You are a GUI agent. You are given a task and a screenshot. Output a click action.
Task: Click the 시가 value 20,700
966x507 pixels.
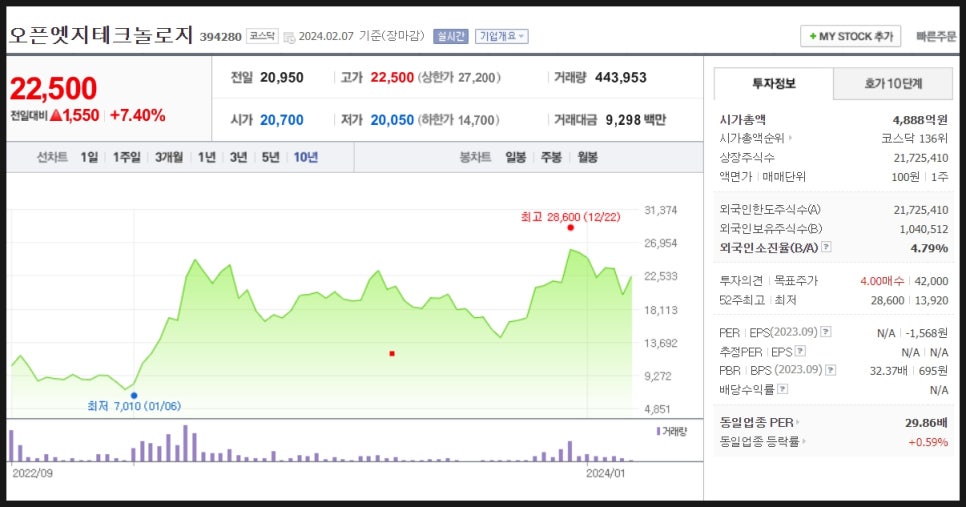coord(282,120)
